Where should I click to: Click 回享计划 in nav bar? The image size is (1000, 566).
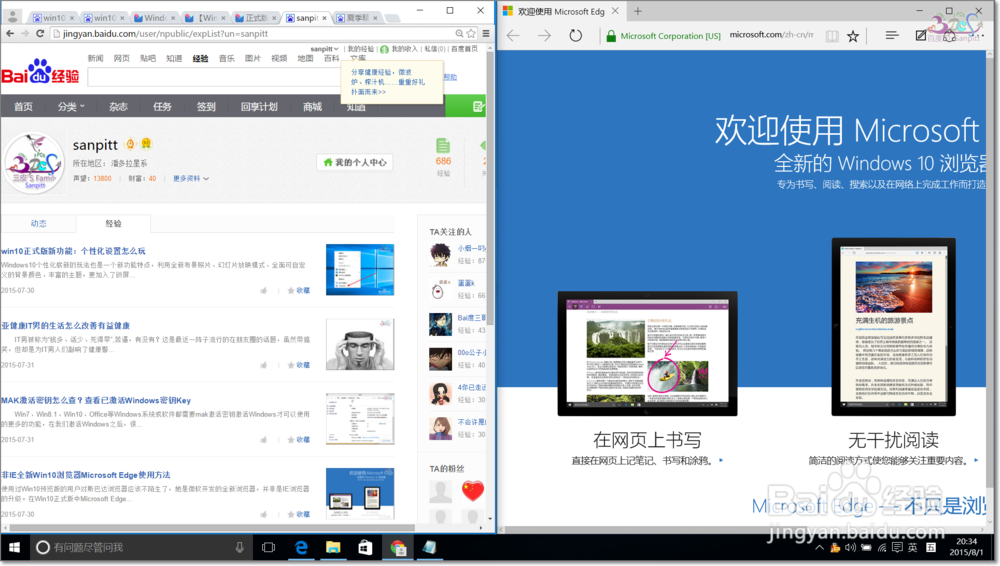(259, 107)
